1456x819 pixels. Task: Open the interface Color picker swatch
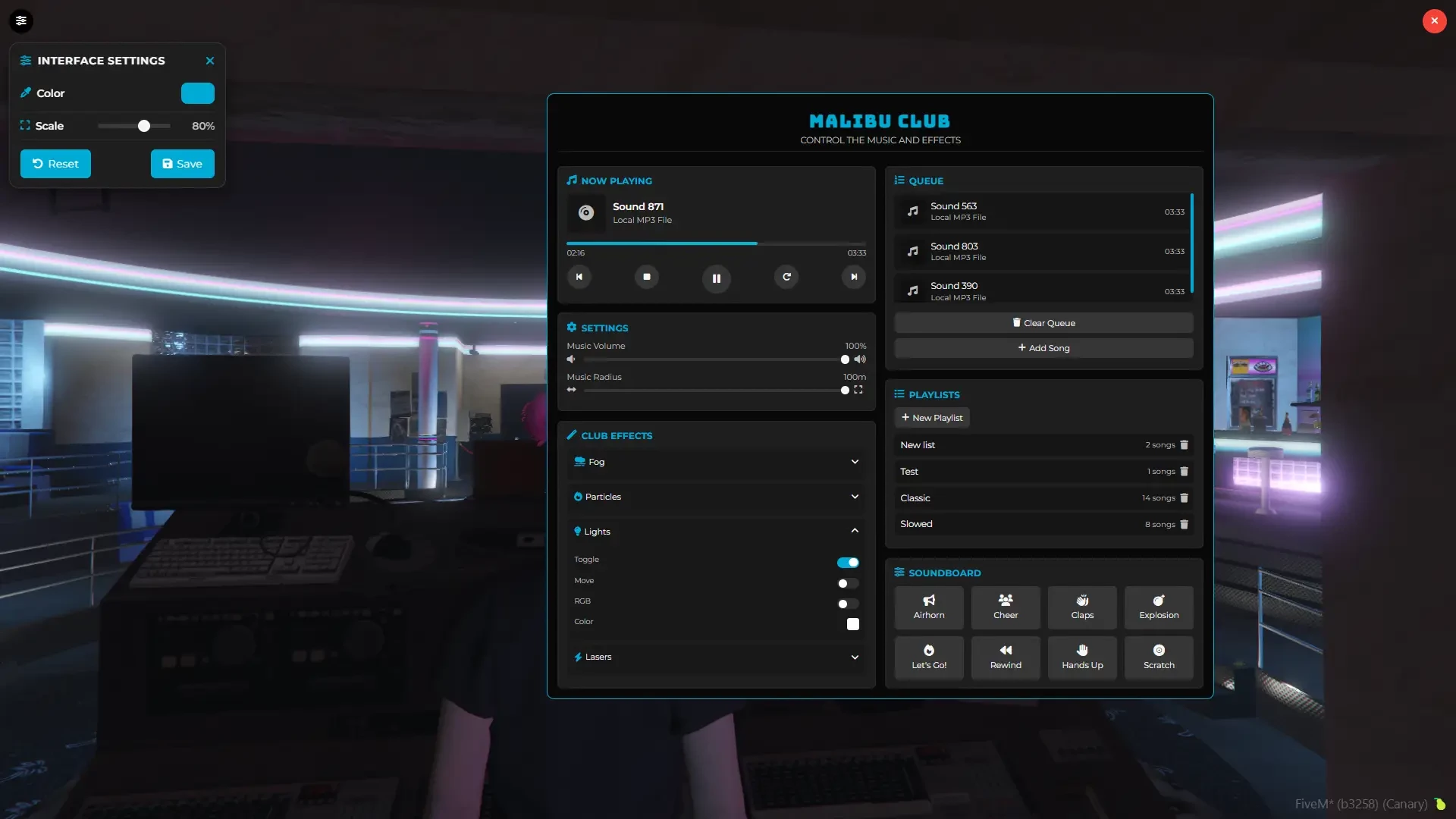[x=198, y=93]
